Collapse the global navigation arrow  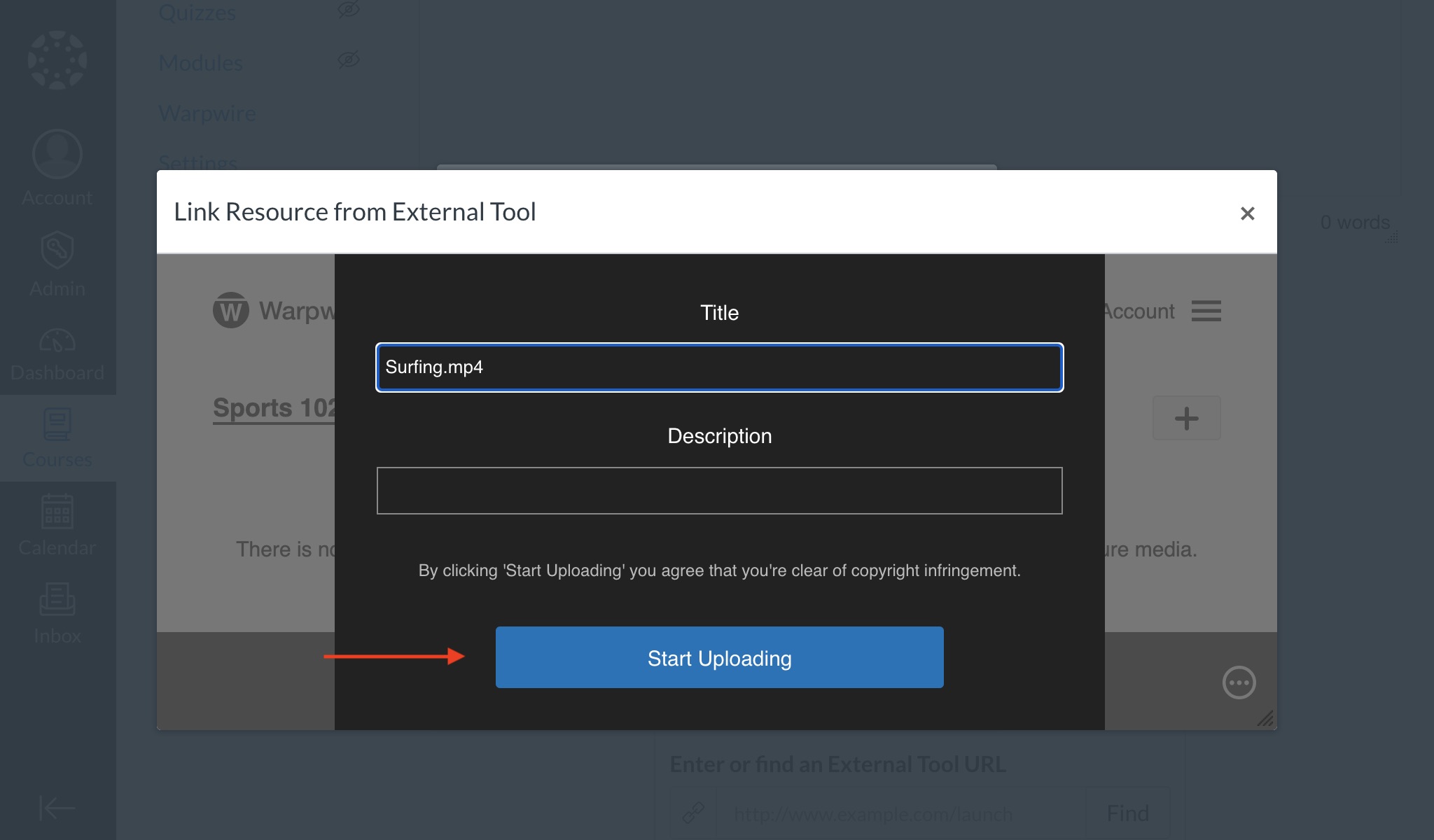coord(57,808)
